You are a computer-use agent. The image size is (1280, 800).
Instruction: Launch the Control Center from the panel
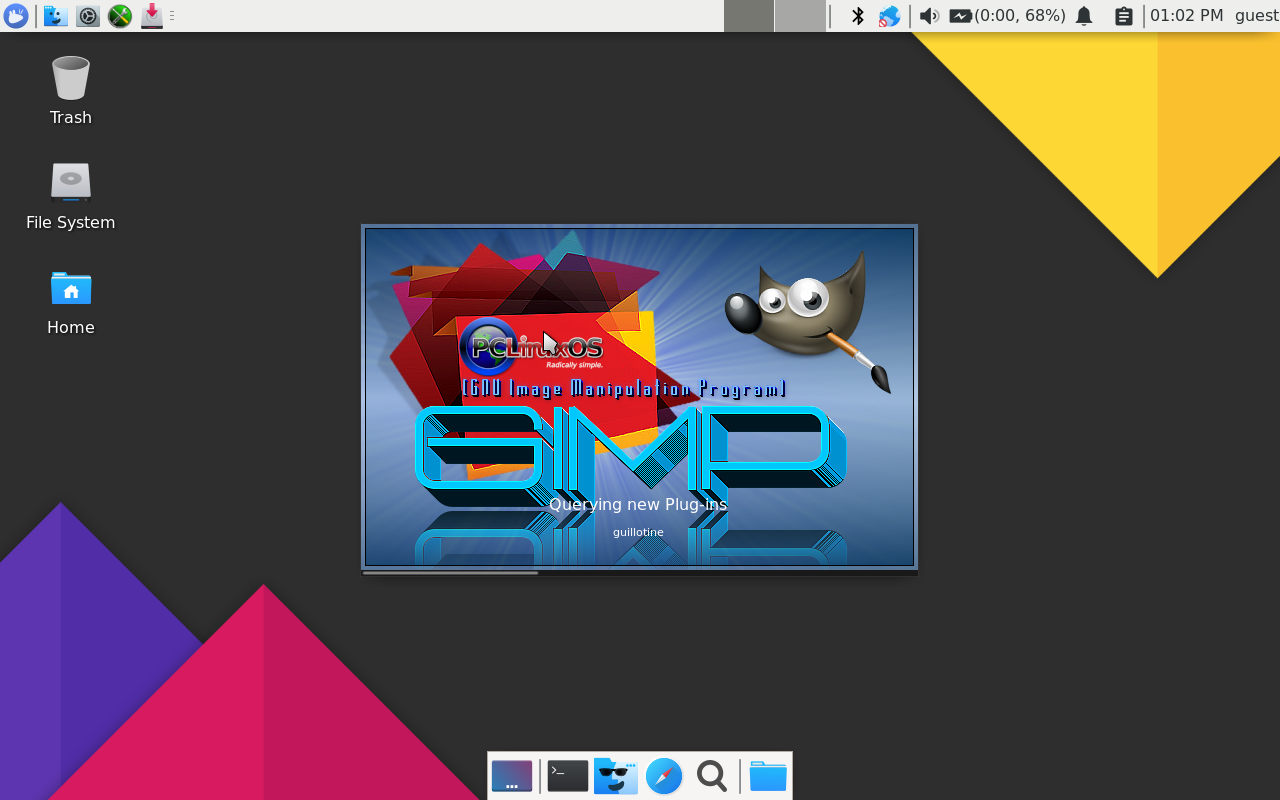pyautogui.click(x=87, y=16)
